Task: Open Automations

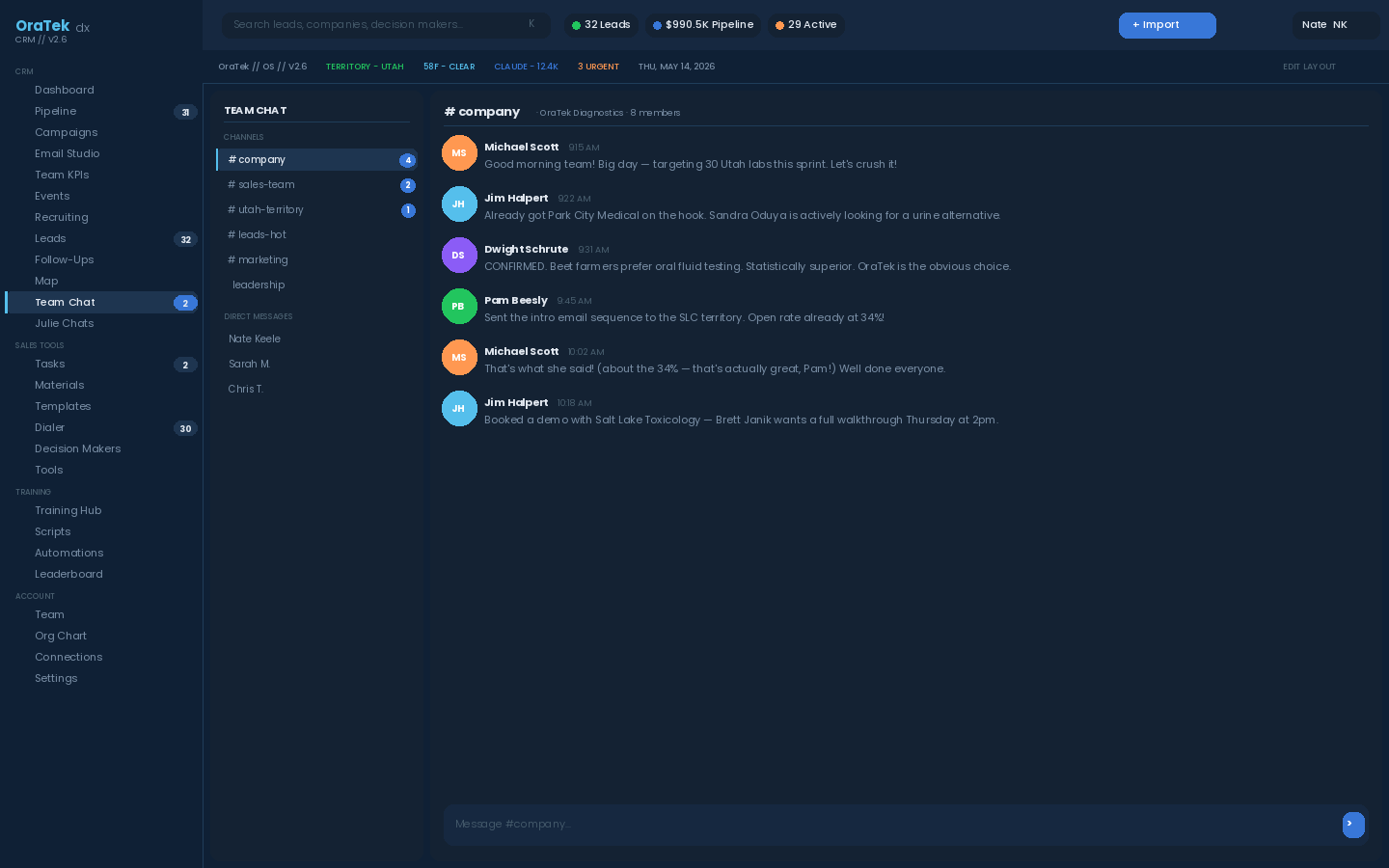Action: point(101,554)
